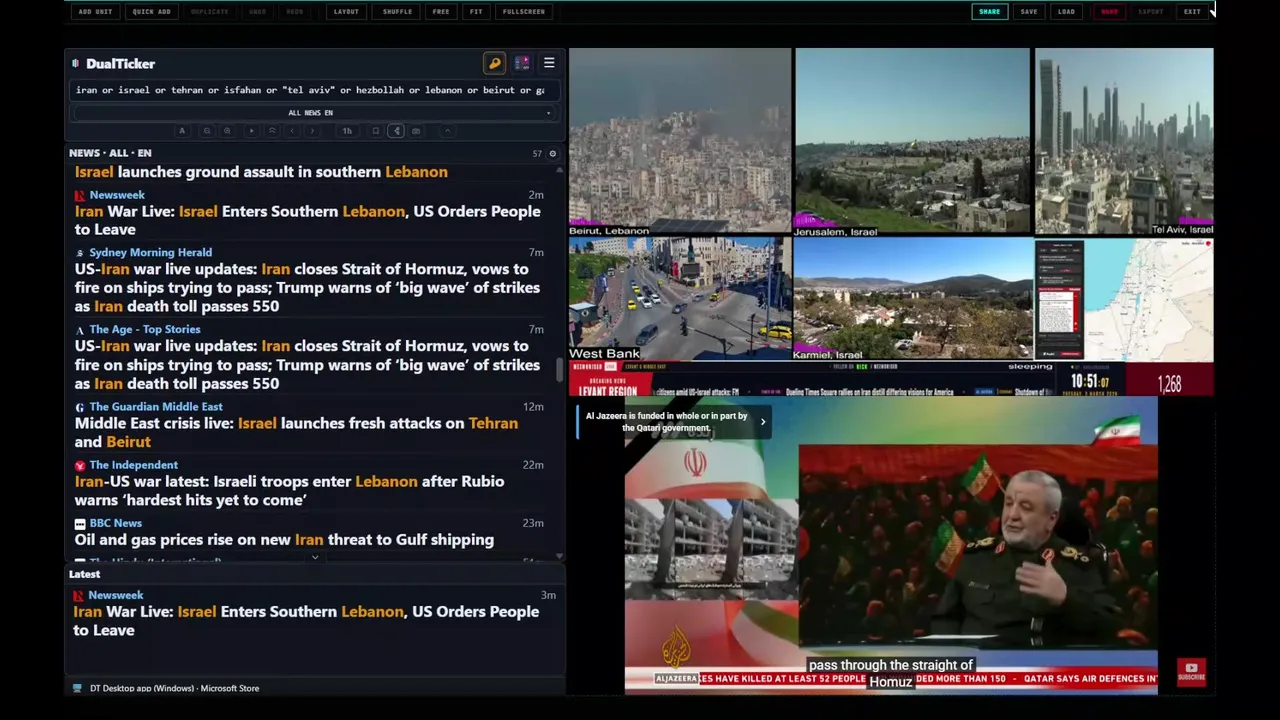Select the FIT layout option
The height and width of the screenshot is (720, 1280).
tap(476, 12)
